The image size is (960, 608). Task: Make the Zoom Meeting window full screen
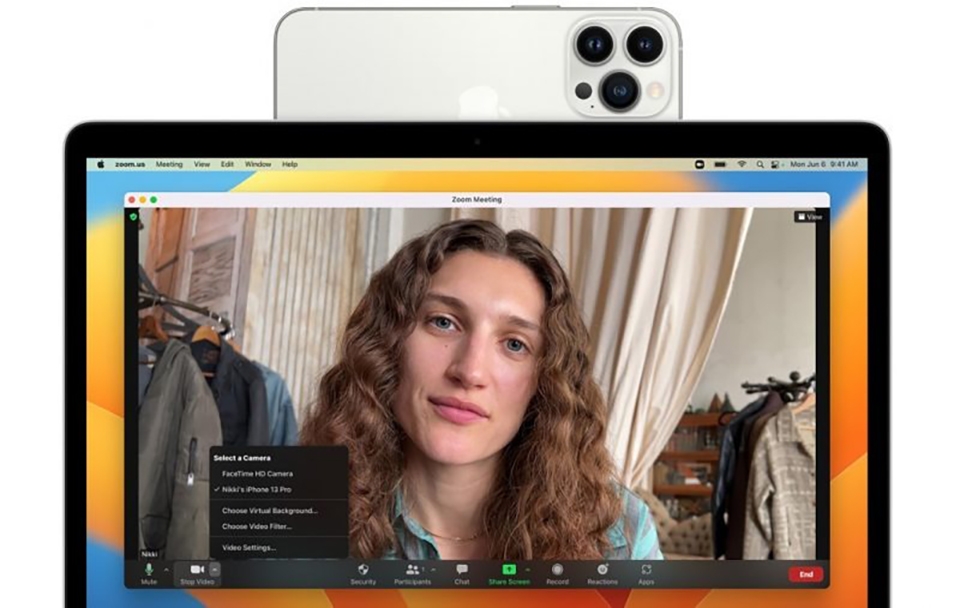click(x=154, y=200)
